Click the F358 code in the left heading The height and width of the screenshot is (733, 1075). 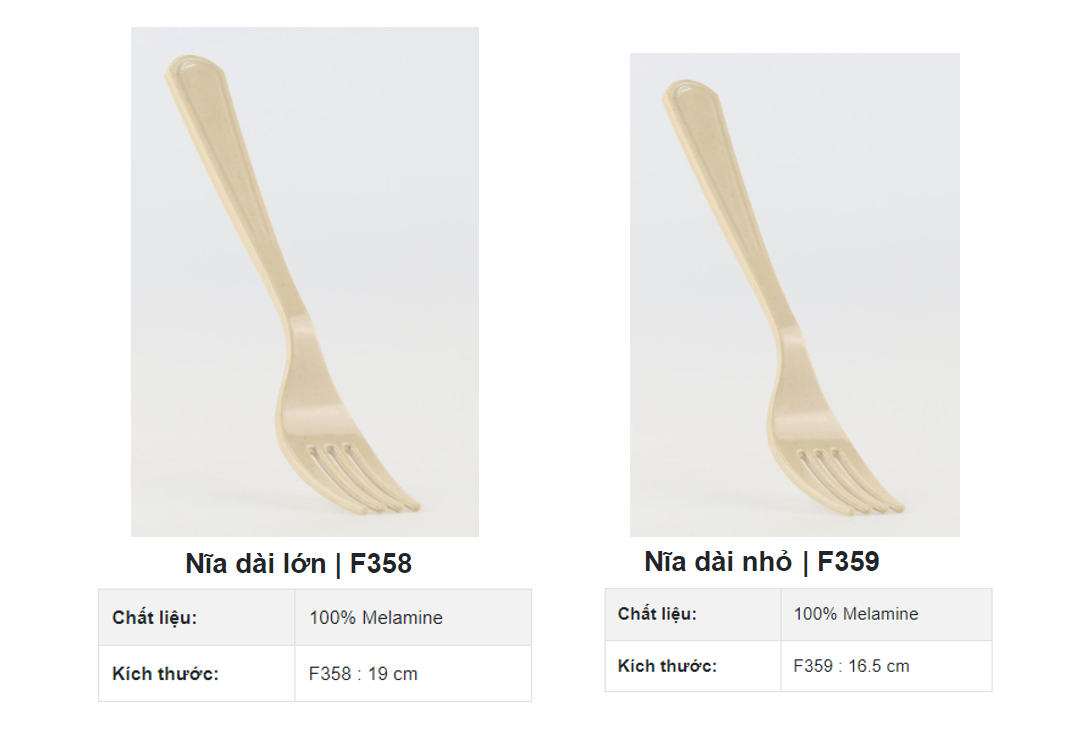[x=381, y=564]
